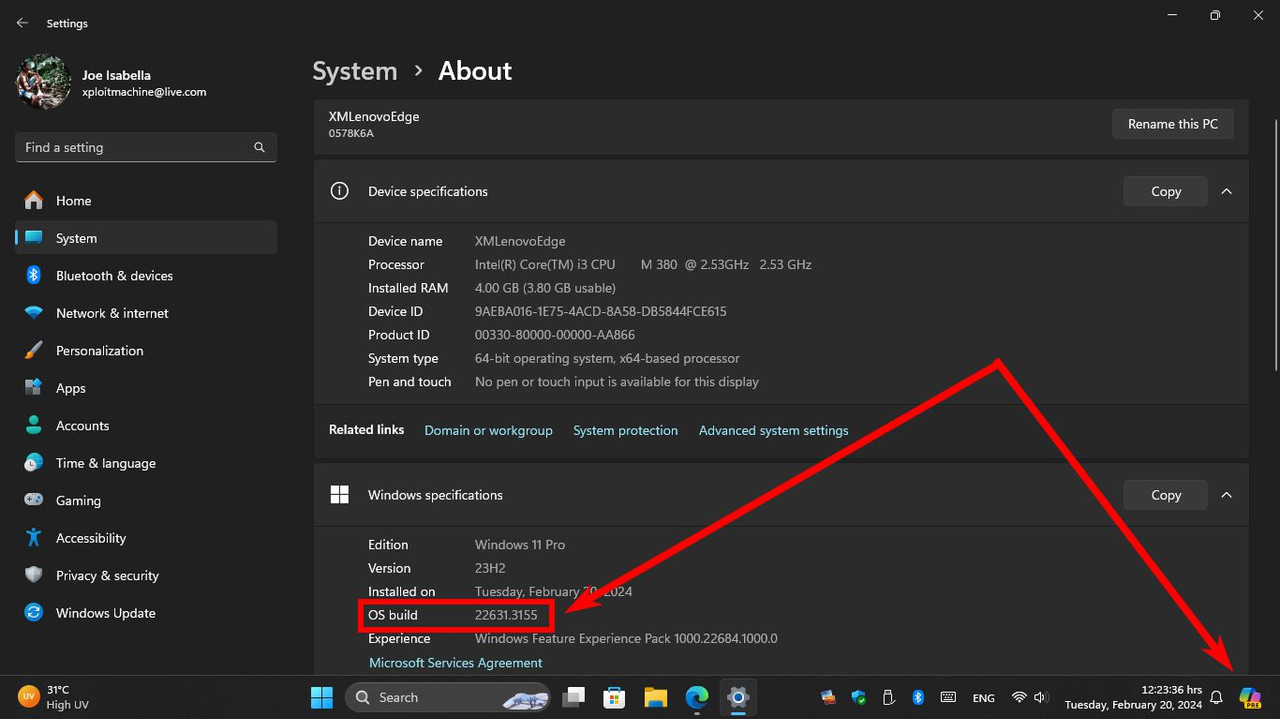
Task: Collapse the Windows specifications section
Action: 1226,495
